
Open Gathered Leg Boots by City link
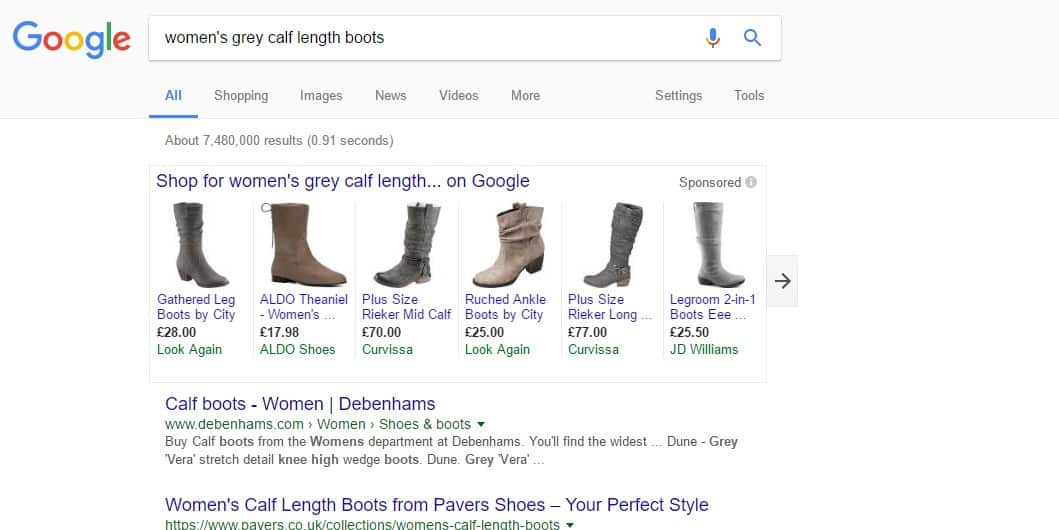coord(196,307)
